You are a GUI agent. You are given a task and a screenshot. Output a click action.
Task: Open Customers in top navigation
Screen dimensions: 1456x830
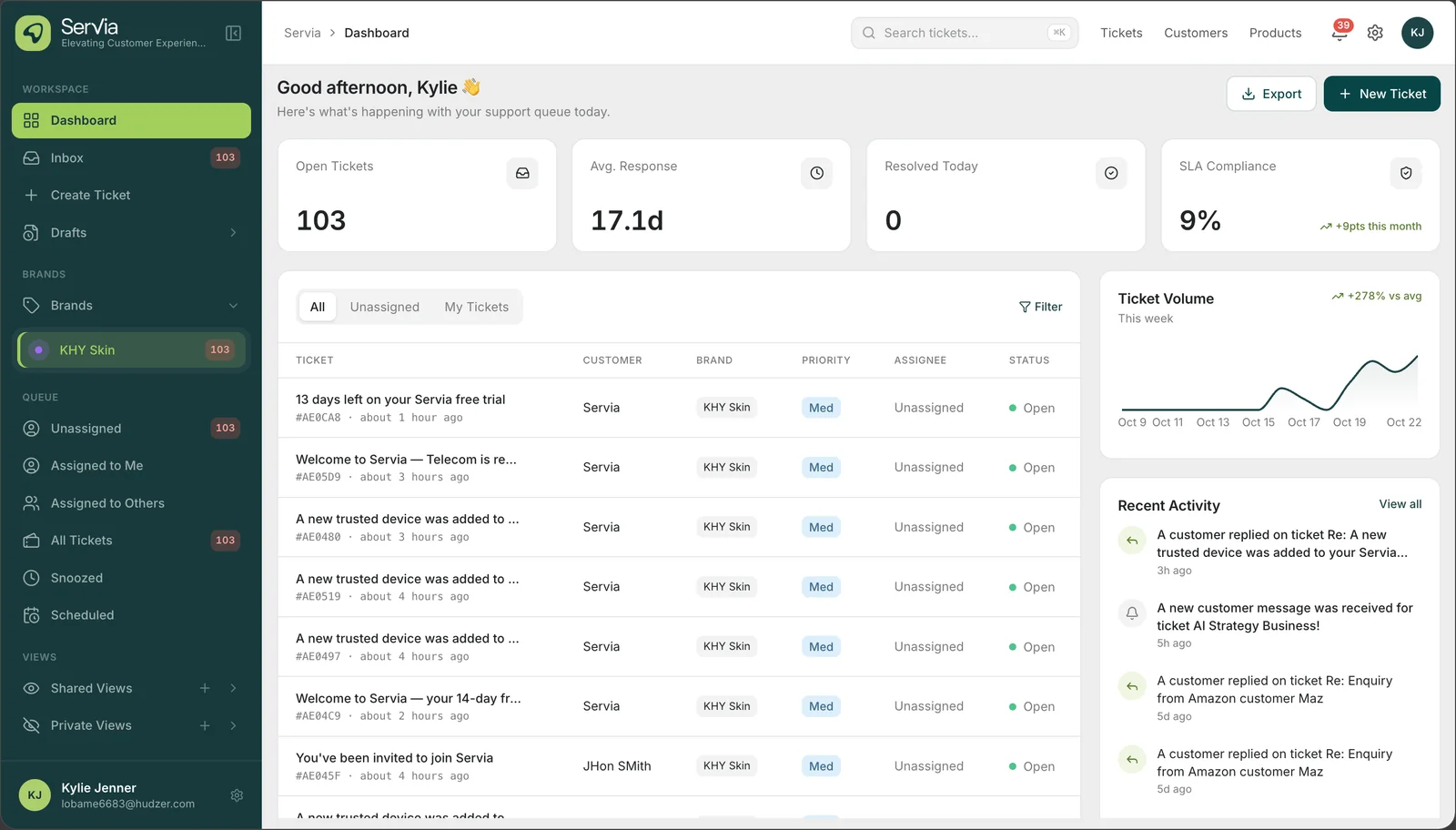click(1196, 33)
